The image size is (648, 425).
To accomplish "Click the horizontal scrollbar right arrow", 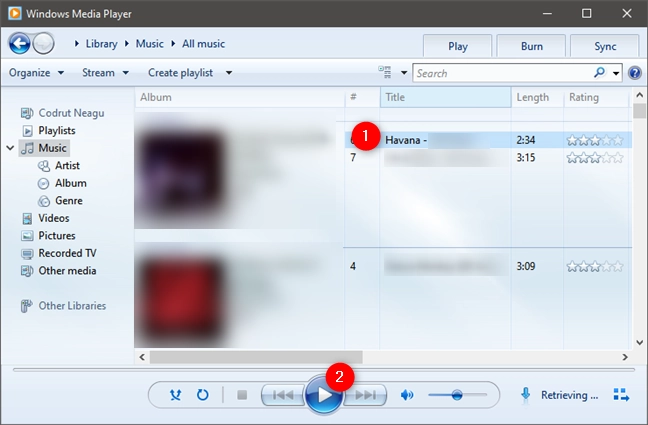I will [x=625, y=357].
